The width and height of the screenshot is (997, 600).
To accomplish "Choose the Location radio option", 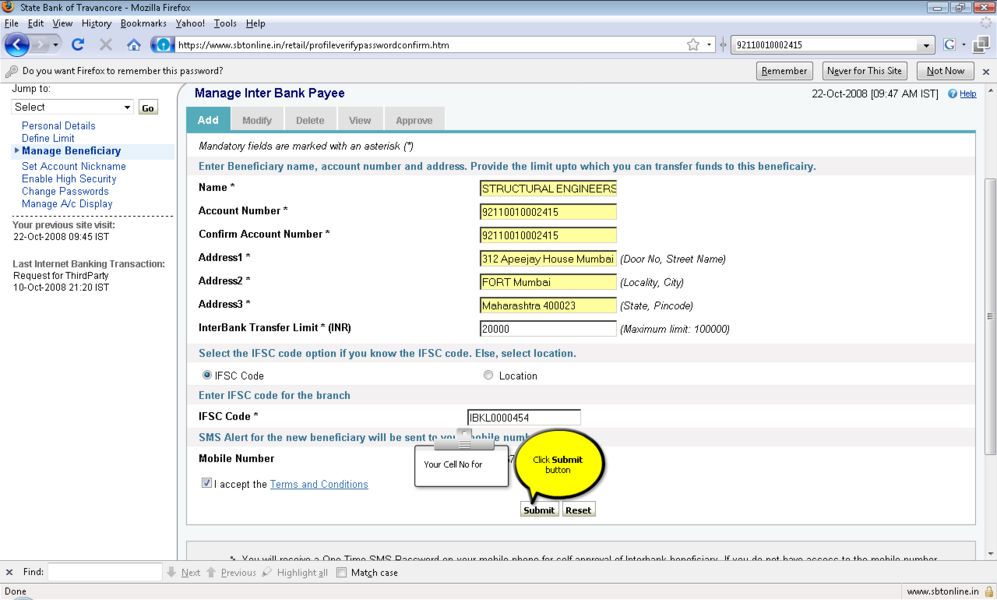I will pyautogui.click(x=488, y=376).
